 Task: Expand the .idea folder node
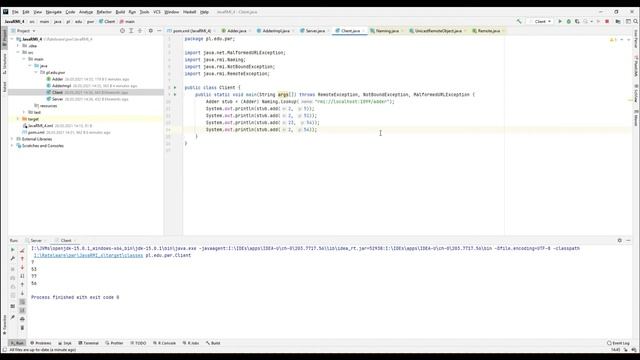(18, 46)
